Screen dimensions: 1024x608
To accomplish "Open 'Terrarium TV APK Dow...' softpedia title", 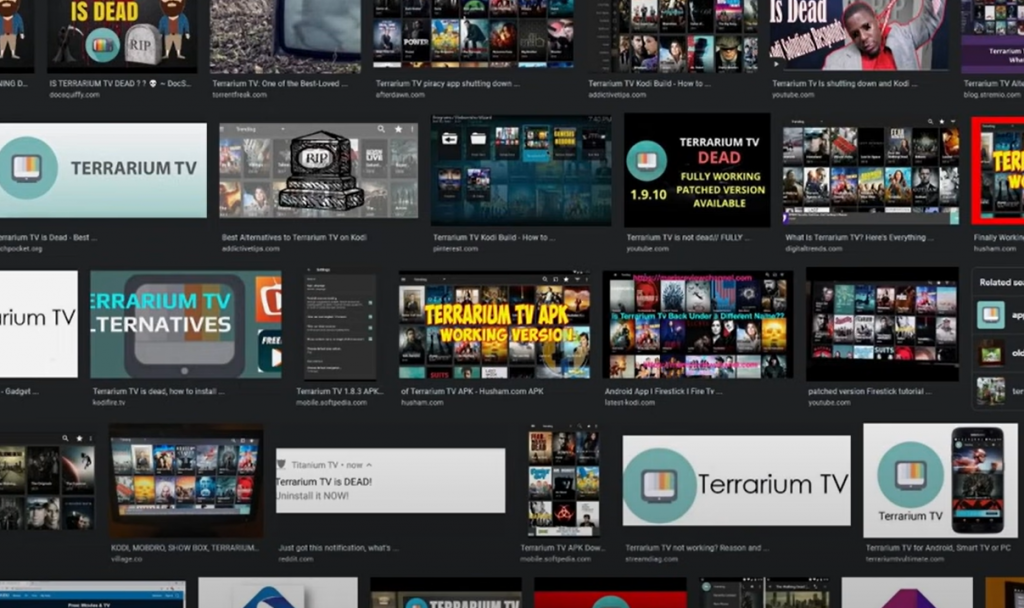I will click(563, 548).
